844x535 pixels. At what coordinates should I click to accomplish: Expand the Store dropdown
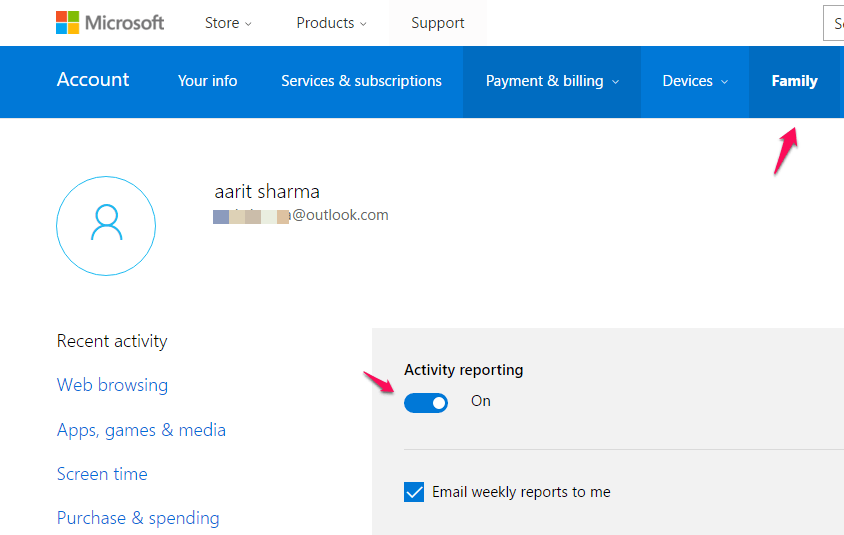click(x=228, y=23)
